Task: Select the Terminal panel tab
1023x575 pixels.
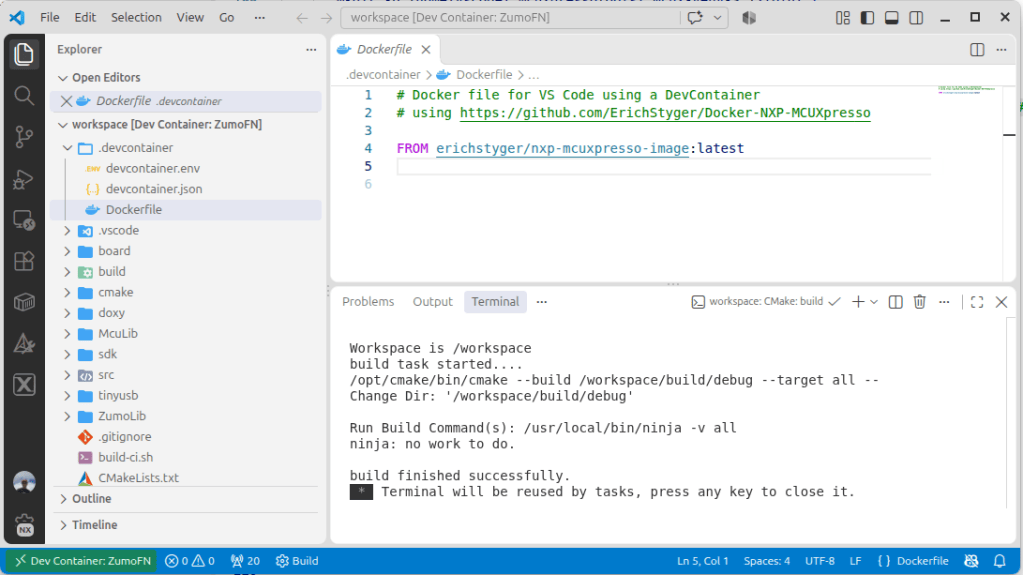Action: pyautogui.click(x=495, y=302)
